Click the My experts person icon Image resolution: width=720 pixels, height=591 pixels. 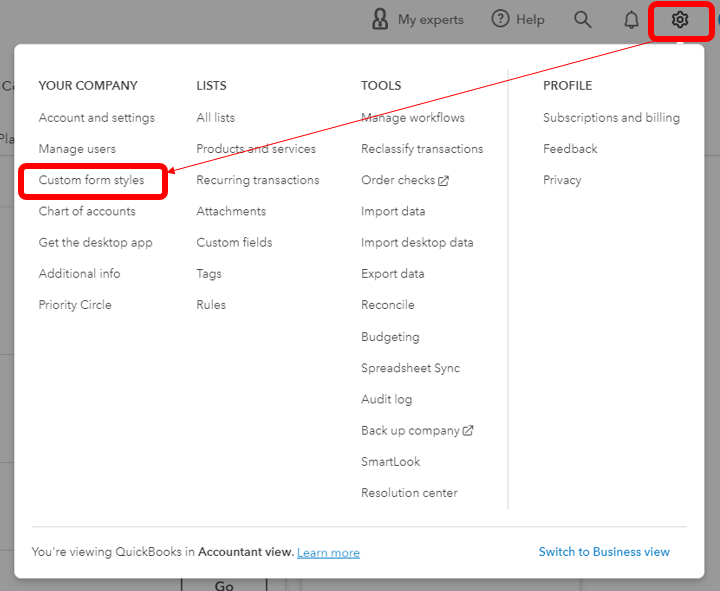380,19
